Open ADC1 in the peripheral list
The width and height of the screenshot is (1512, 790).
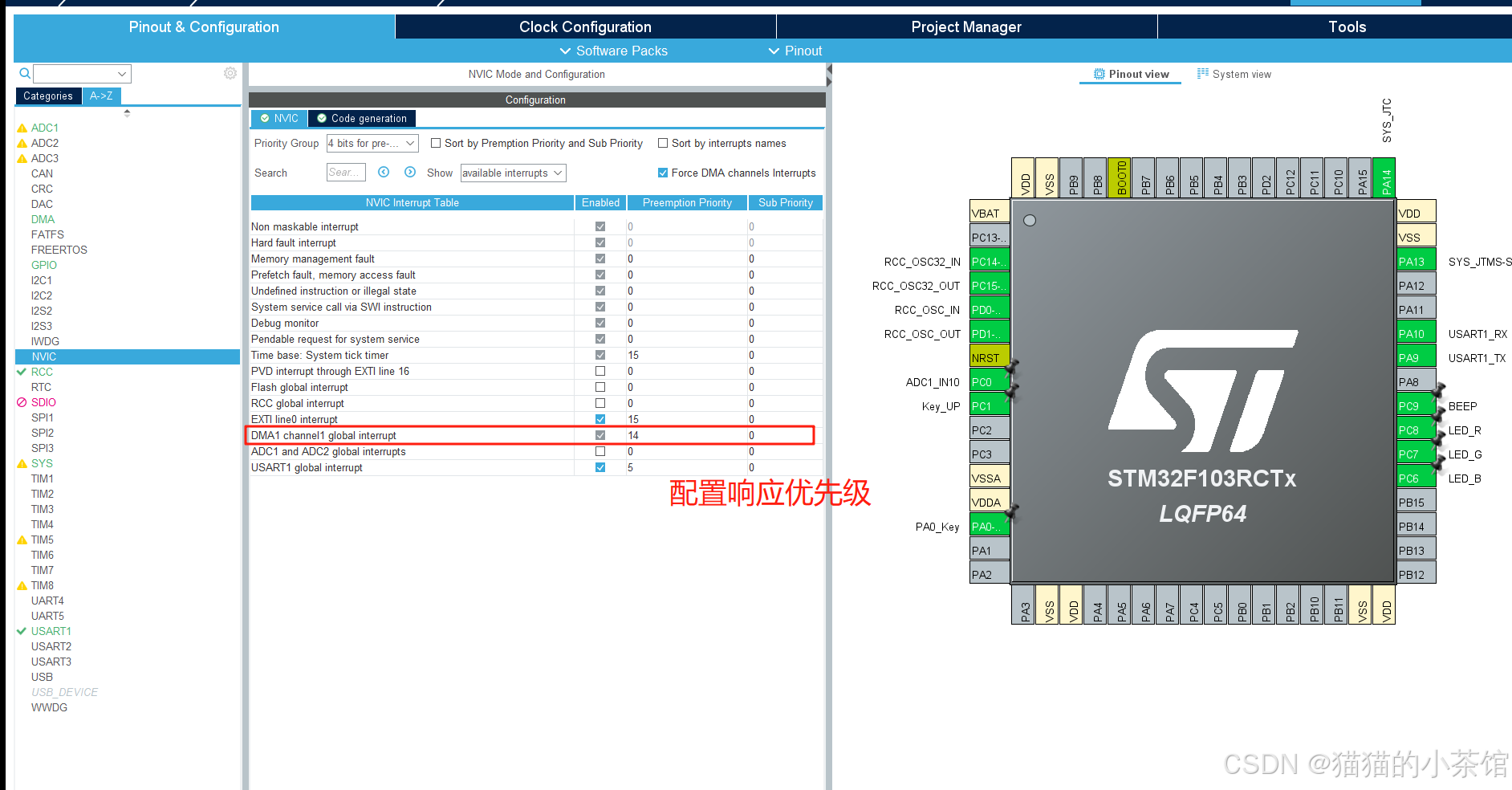45,128
